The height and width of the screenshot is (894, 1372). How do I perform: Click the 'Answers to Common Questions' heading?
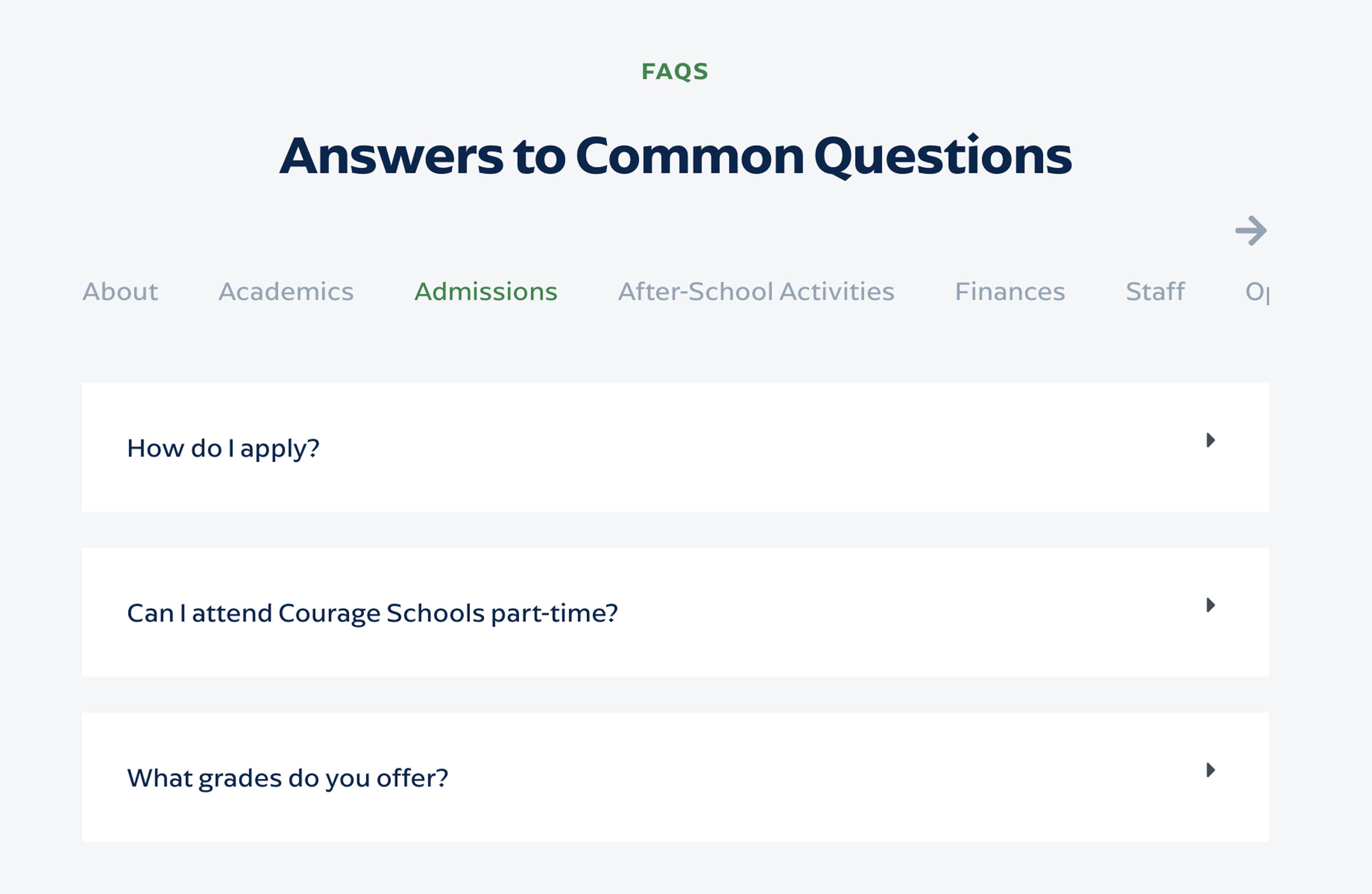(x=675, y=156)
